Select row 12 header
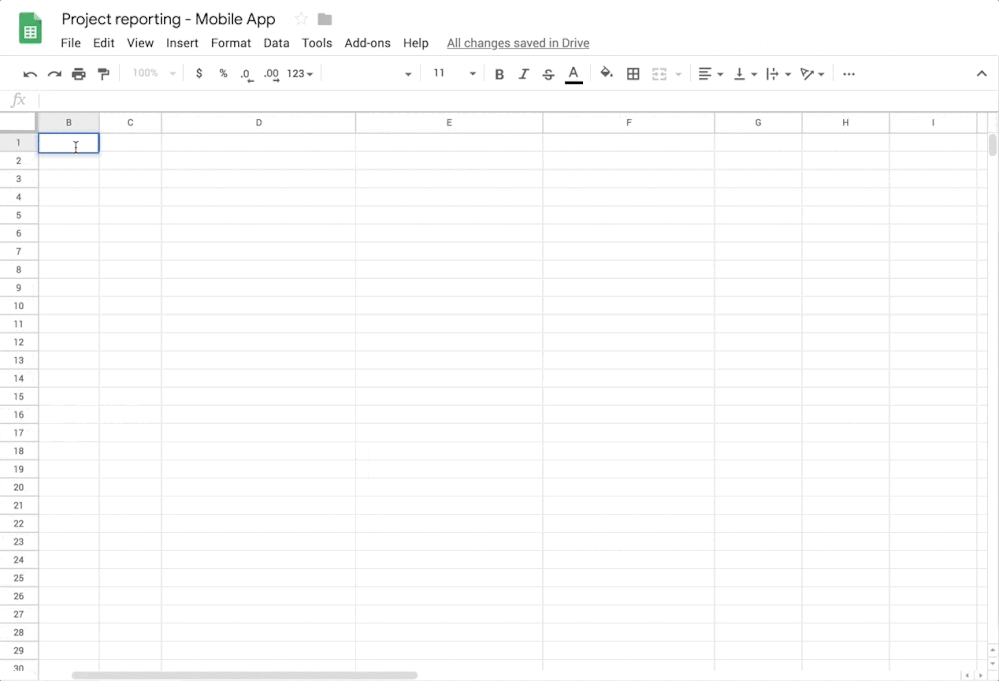The image size is (999, 681). point(18,342)
